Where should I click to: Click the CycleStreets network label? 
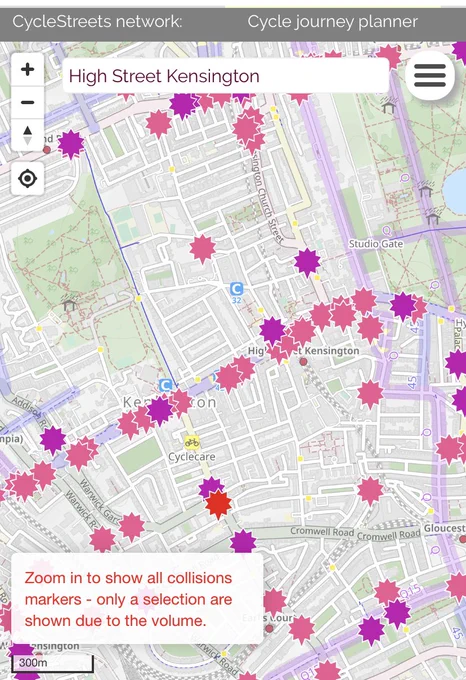point(97,21)
